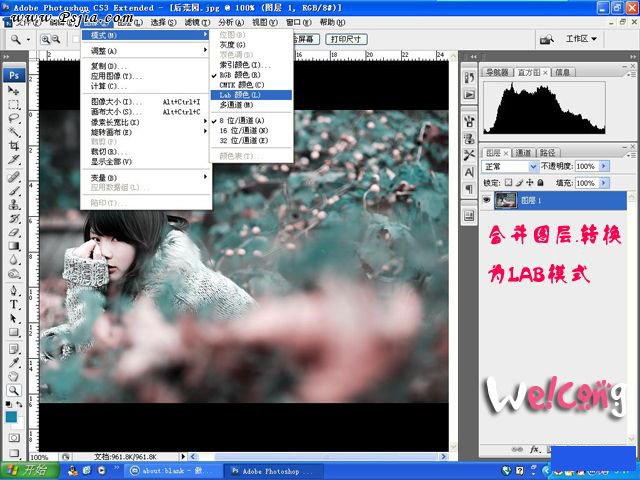This screenshot has width=640, height=480.
Task: Select 灰度 grayscale mode
Action: point(251,44)
